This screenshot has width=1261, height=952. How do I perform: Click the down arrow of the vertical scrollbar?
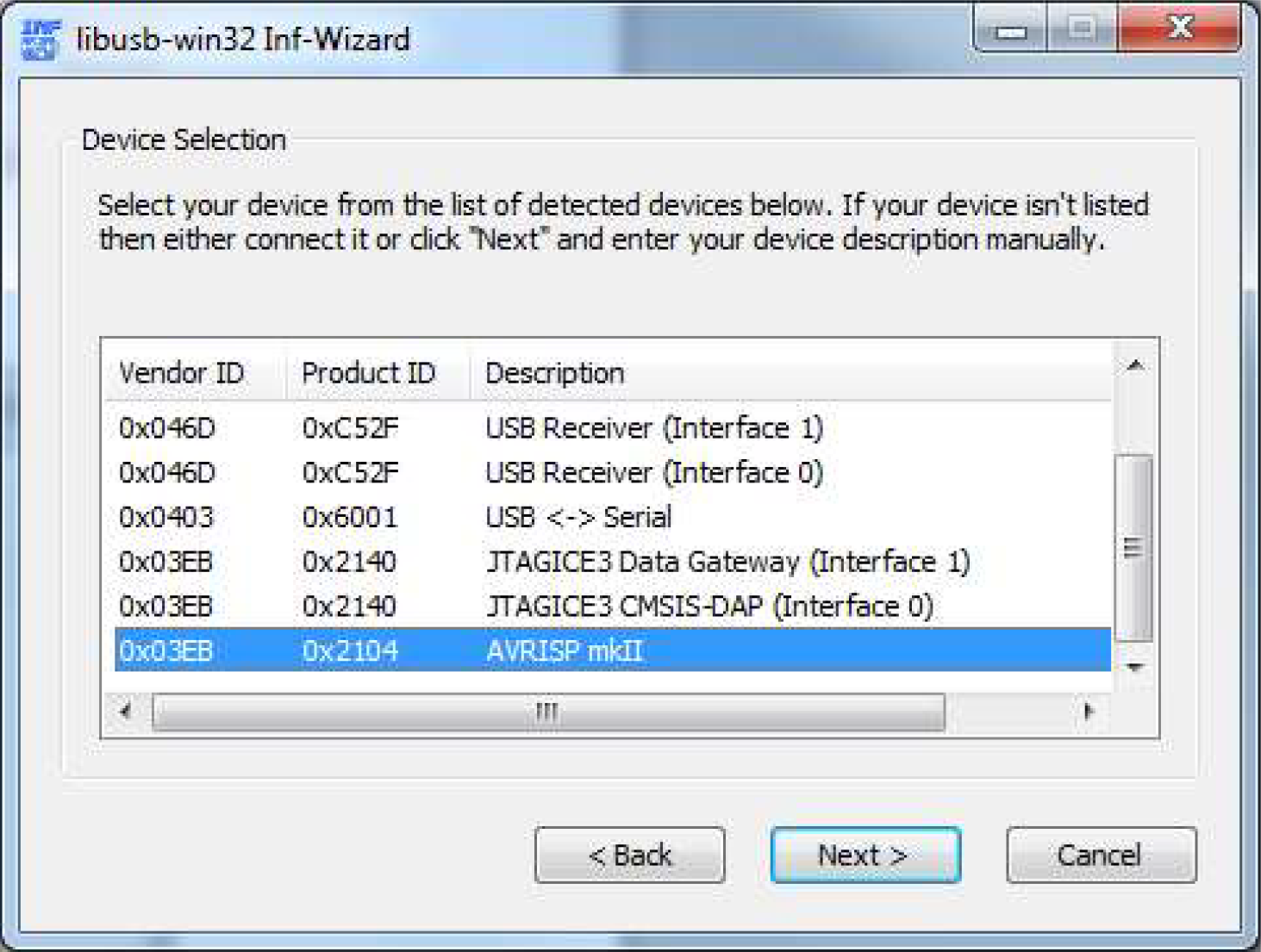tap(1135, 668)
